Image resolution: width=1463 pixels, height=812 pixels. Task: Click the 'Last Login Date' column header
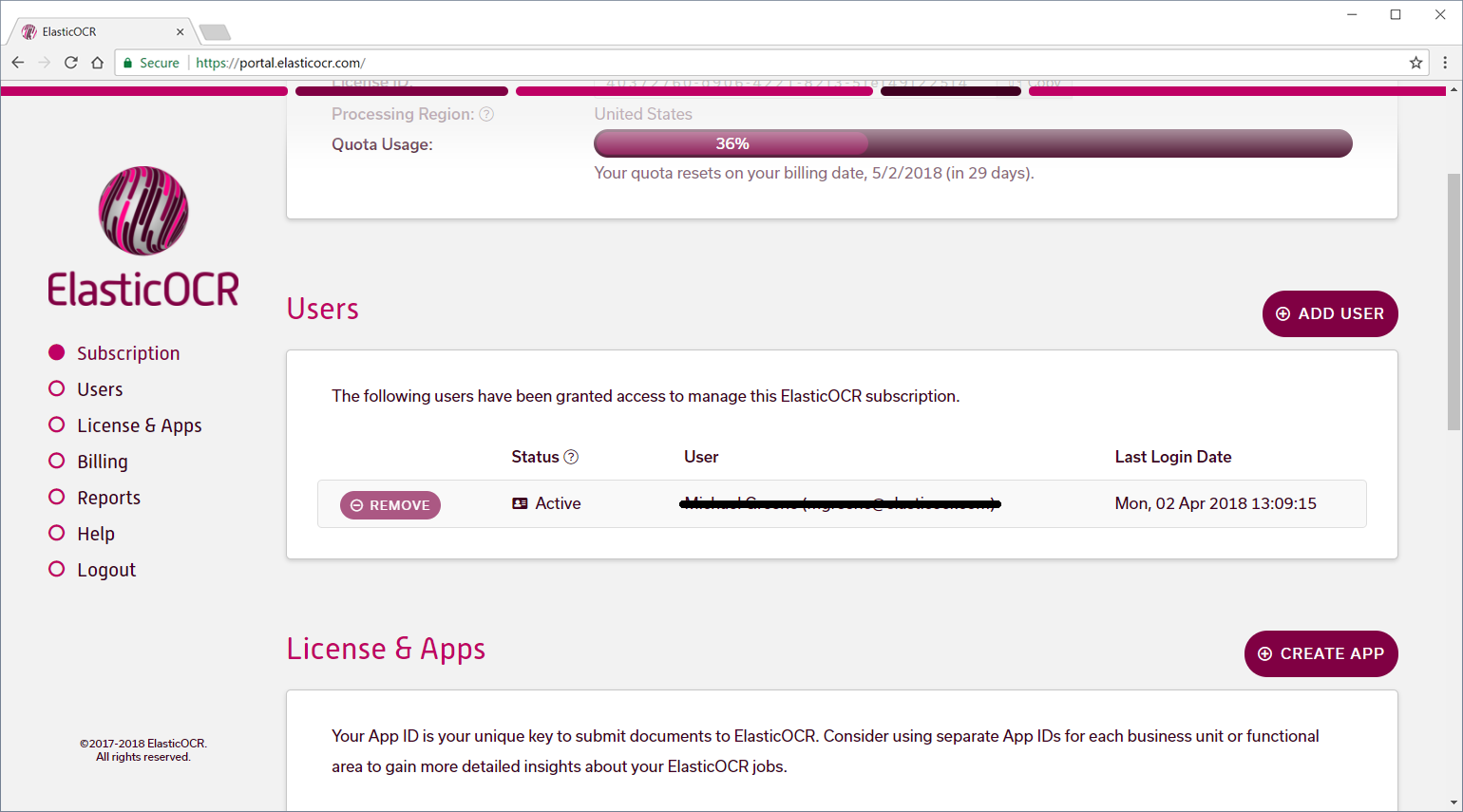[x=1173, y=457]
